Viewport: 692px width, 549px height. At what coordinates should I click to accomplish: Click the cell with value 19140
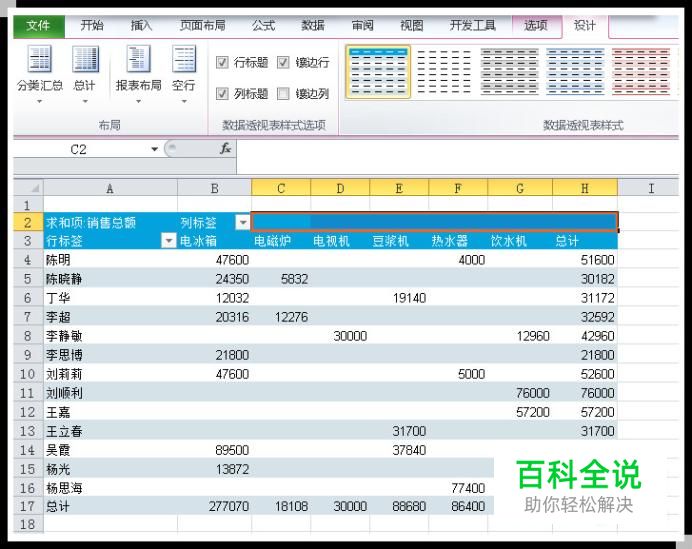[x=399, y=298]
